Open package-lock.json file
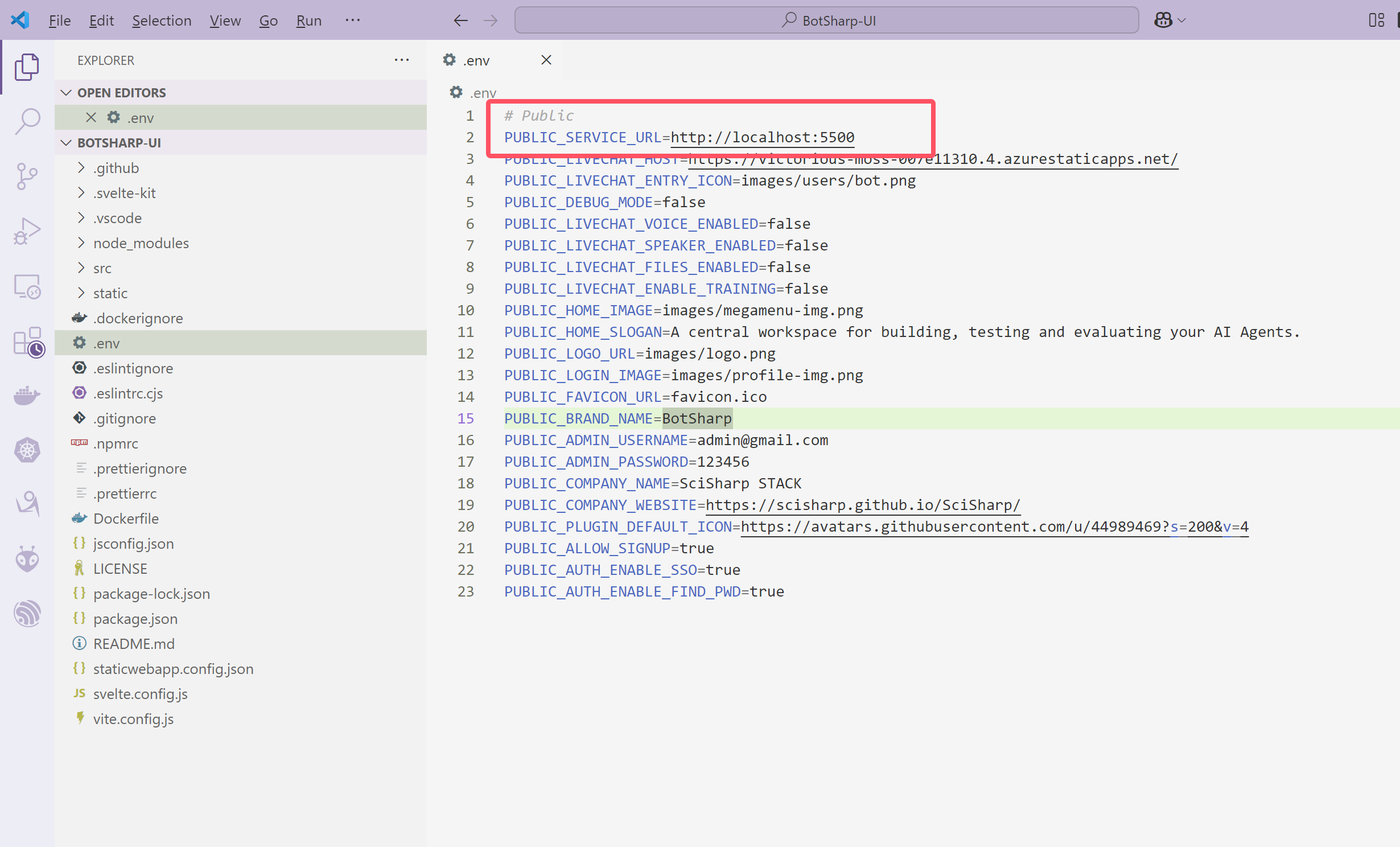 pos(240,593)
